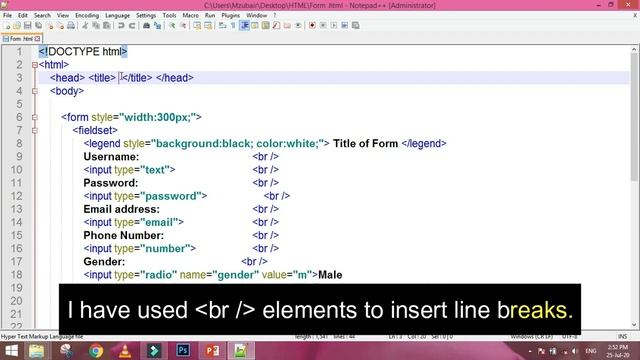
Task: Open the Windows Start button
Action: coord(11,351)
